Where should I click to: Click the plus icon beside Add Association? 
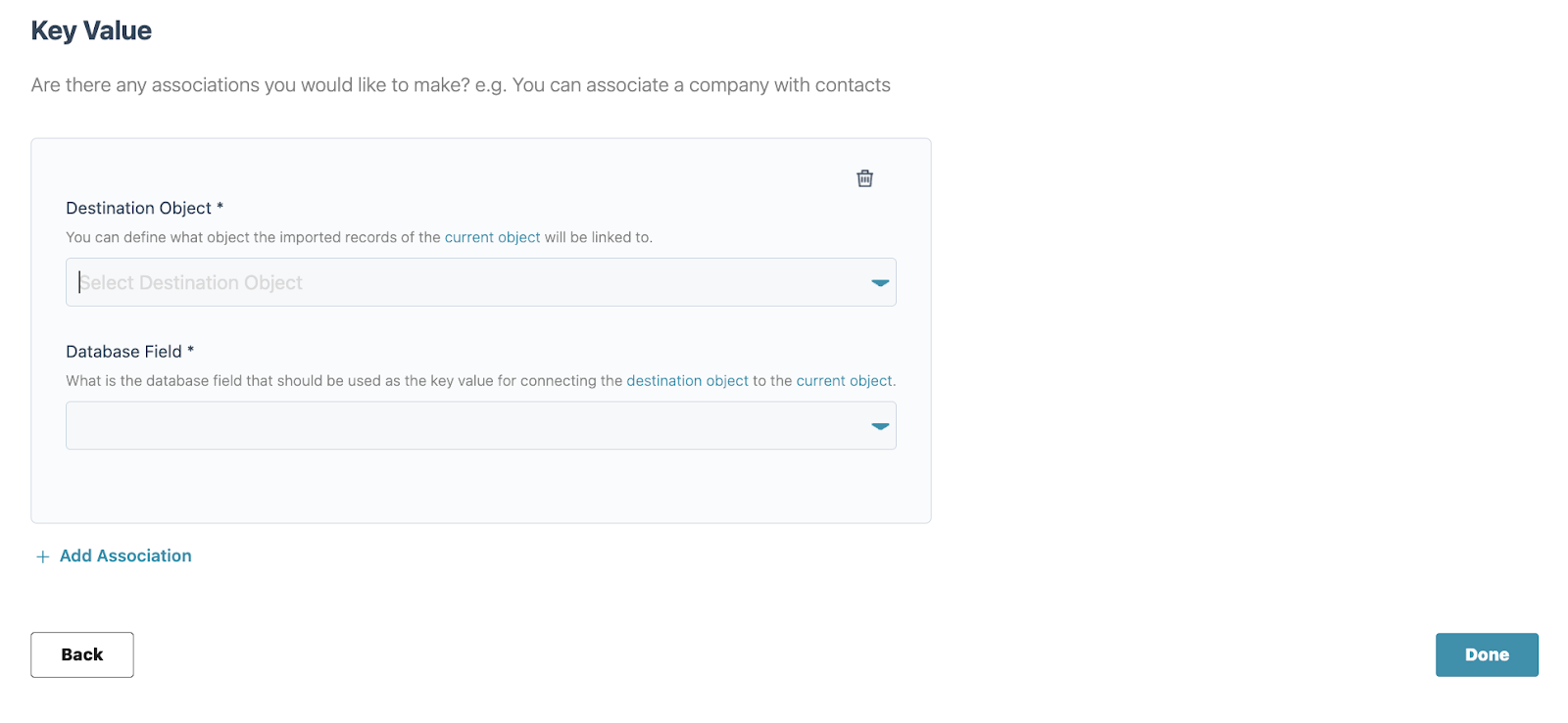pos(42,556)
